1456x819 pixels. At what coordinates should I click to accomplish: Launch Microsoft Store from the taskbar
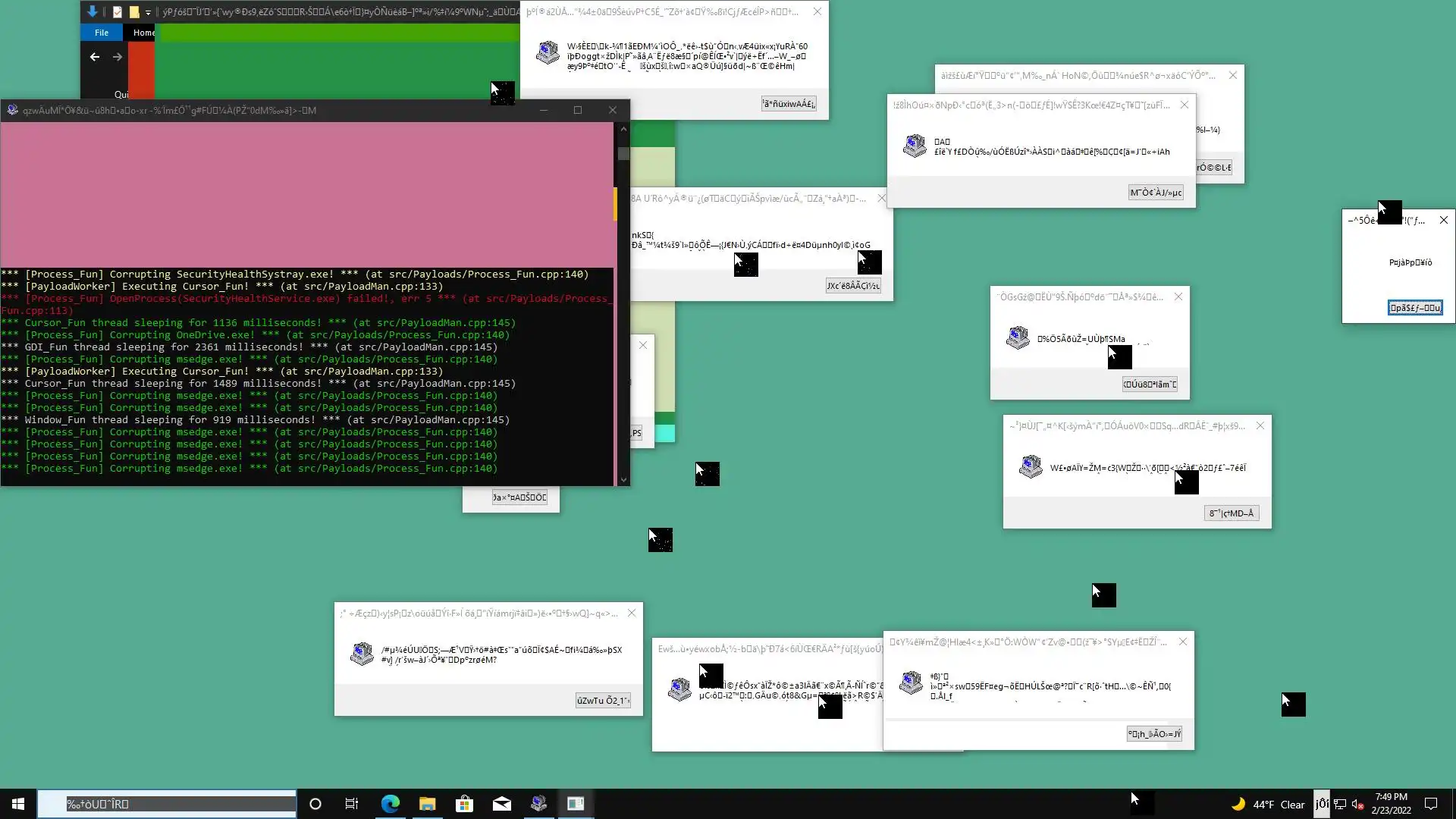(464, 804)
